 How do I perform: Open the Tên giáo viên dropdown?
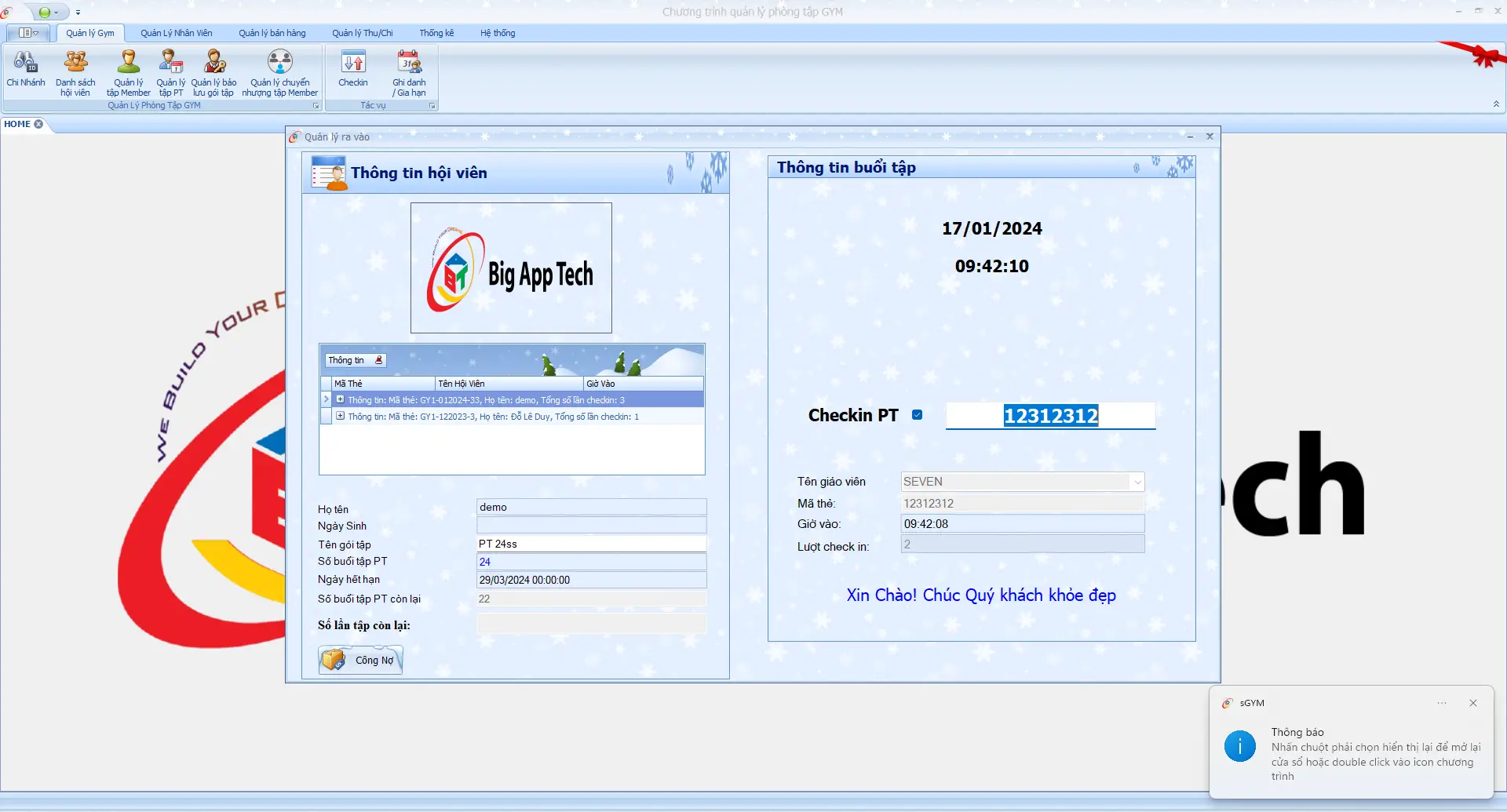coord(1137,482)
